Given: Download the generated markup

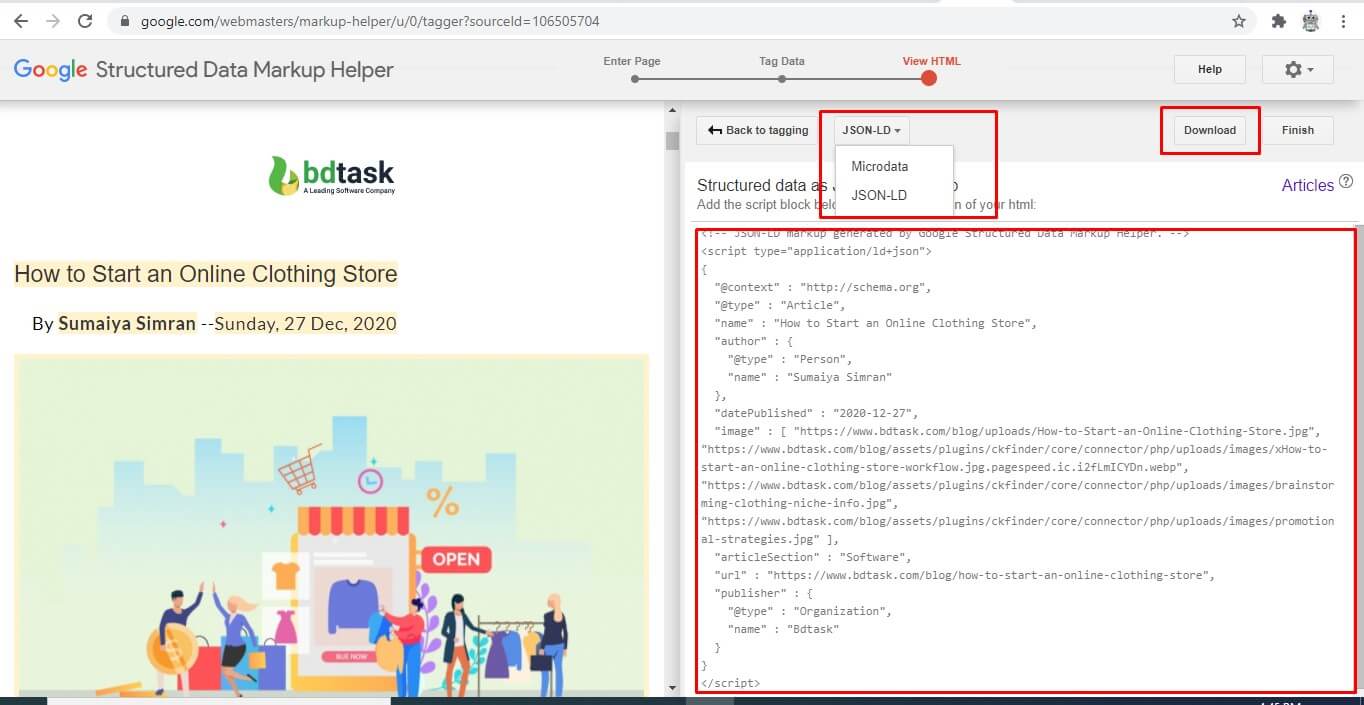Looking at the screenshot, I should (1209, 130).
